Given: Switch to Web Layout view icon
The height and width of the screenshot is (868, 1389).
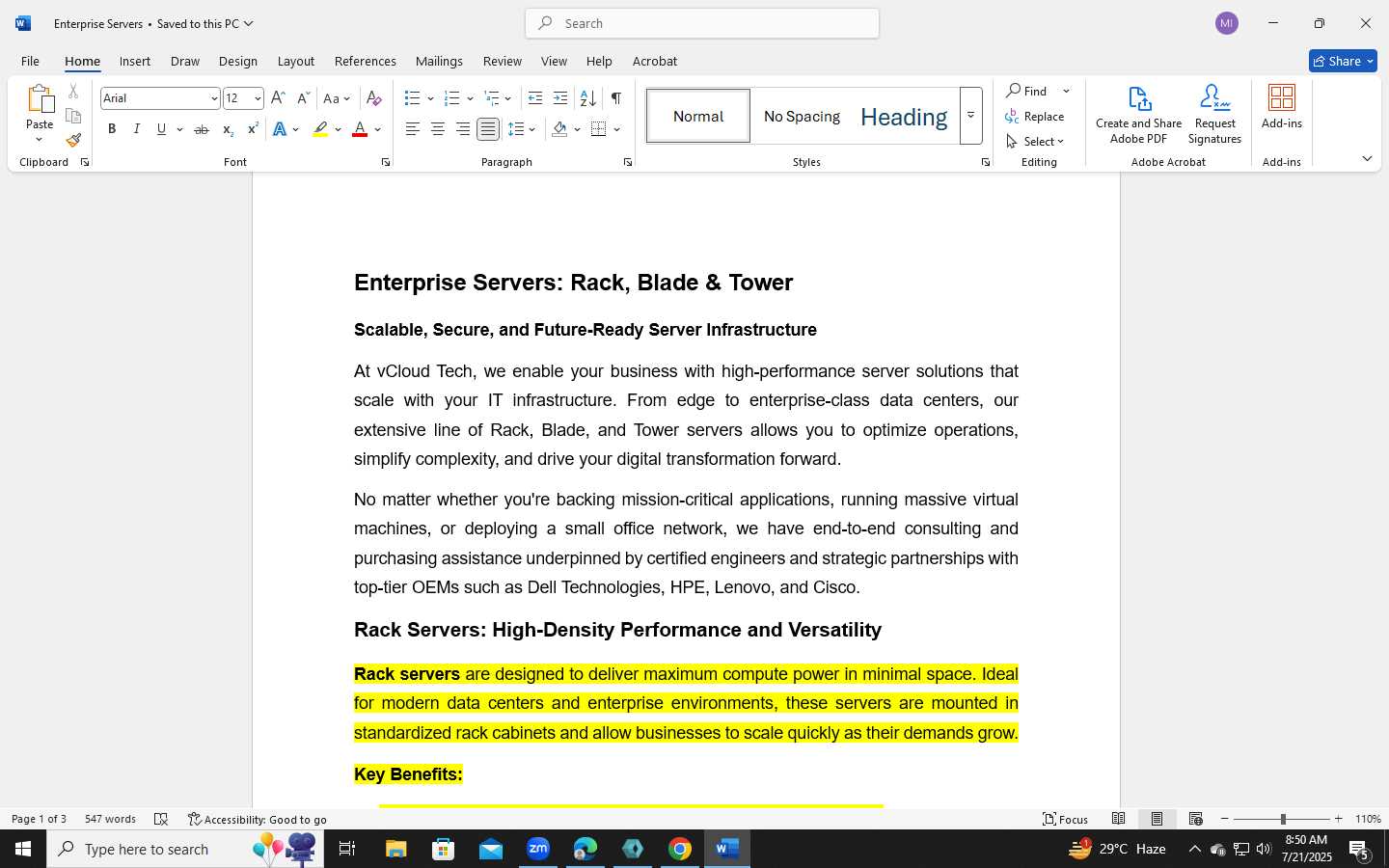Looking at the screenshot, I should tap(1195, 819).
